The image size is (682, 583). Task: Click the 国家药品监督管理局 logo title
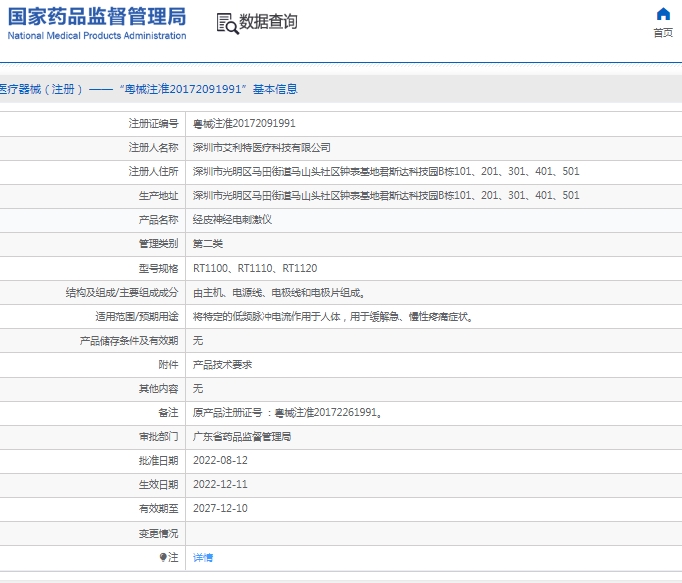click(x=97, y=17)
